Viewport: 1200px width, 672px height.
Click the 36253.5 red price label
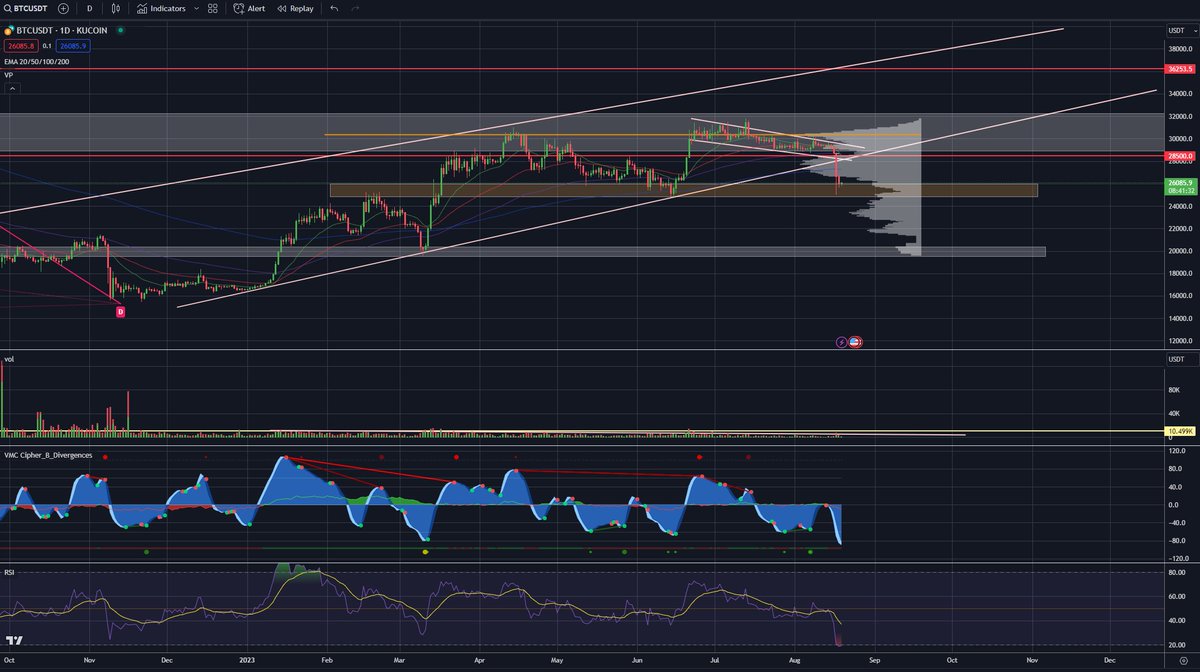point(1181,70)
